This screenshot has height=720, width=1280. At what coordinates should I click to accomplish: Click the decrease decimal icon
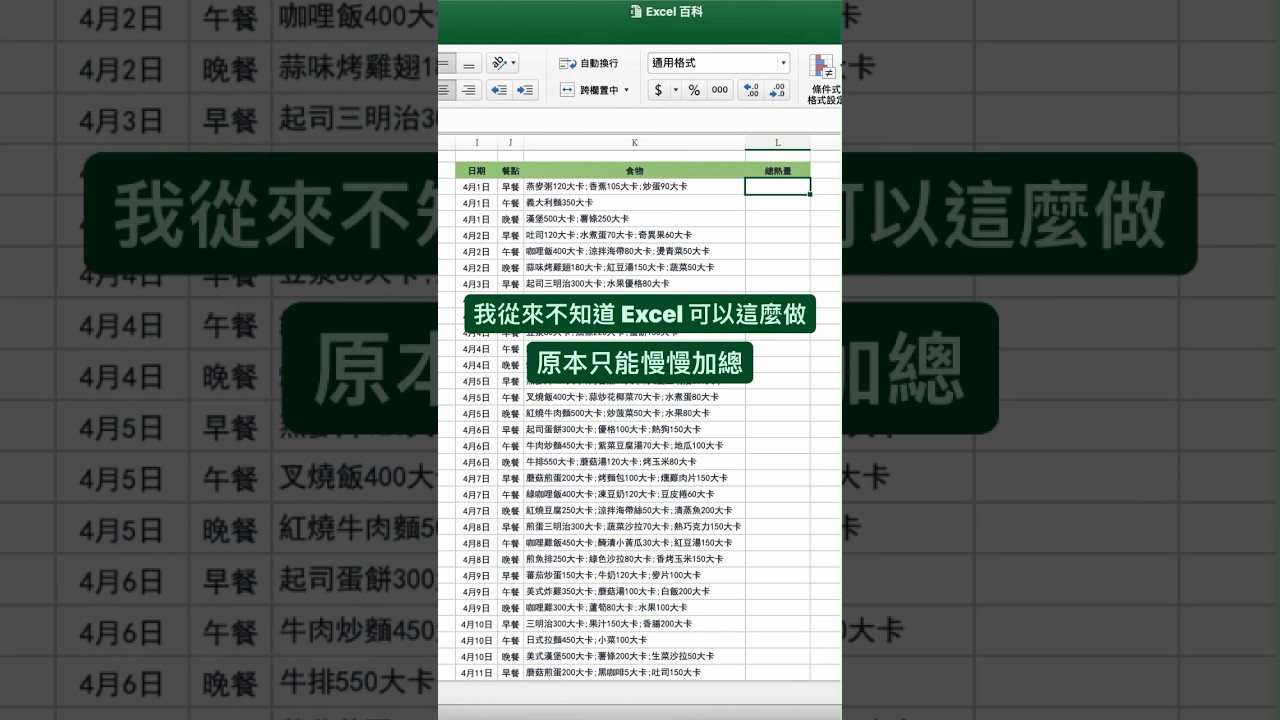pos(778,90)
